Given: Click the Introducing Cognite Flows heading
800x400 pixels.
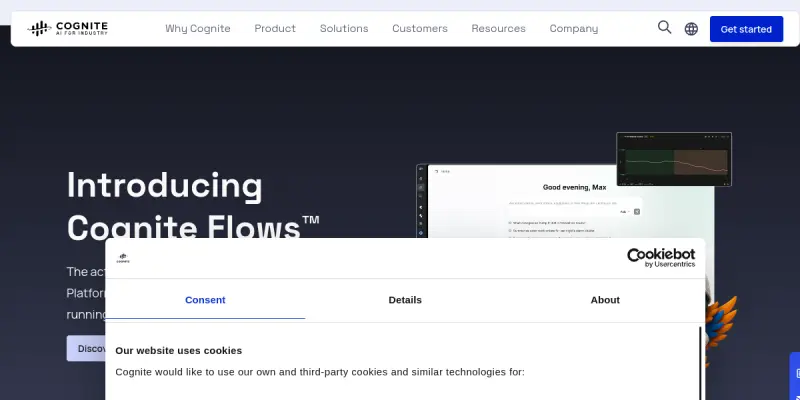Looking at the screenshot, I should 193,206.
